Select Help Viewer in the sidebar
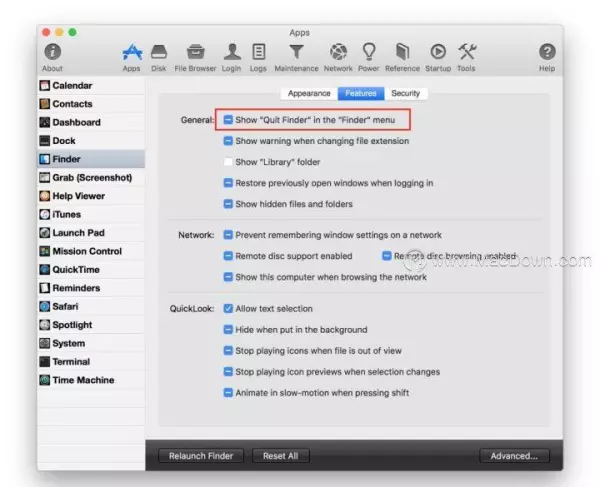Viewport: 600px width, 487px height. click(x=91, y=196)
